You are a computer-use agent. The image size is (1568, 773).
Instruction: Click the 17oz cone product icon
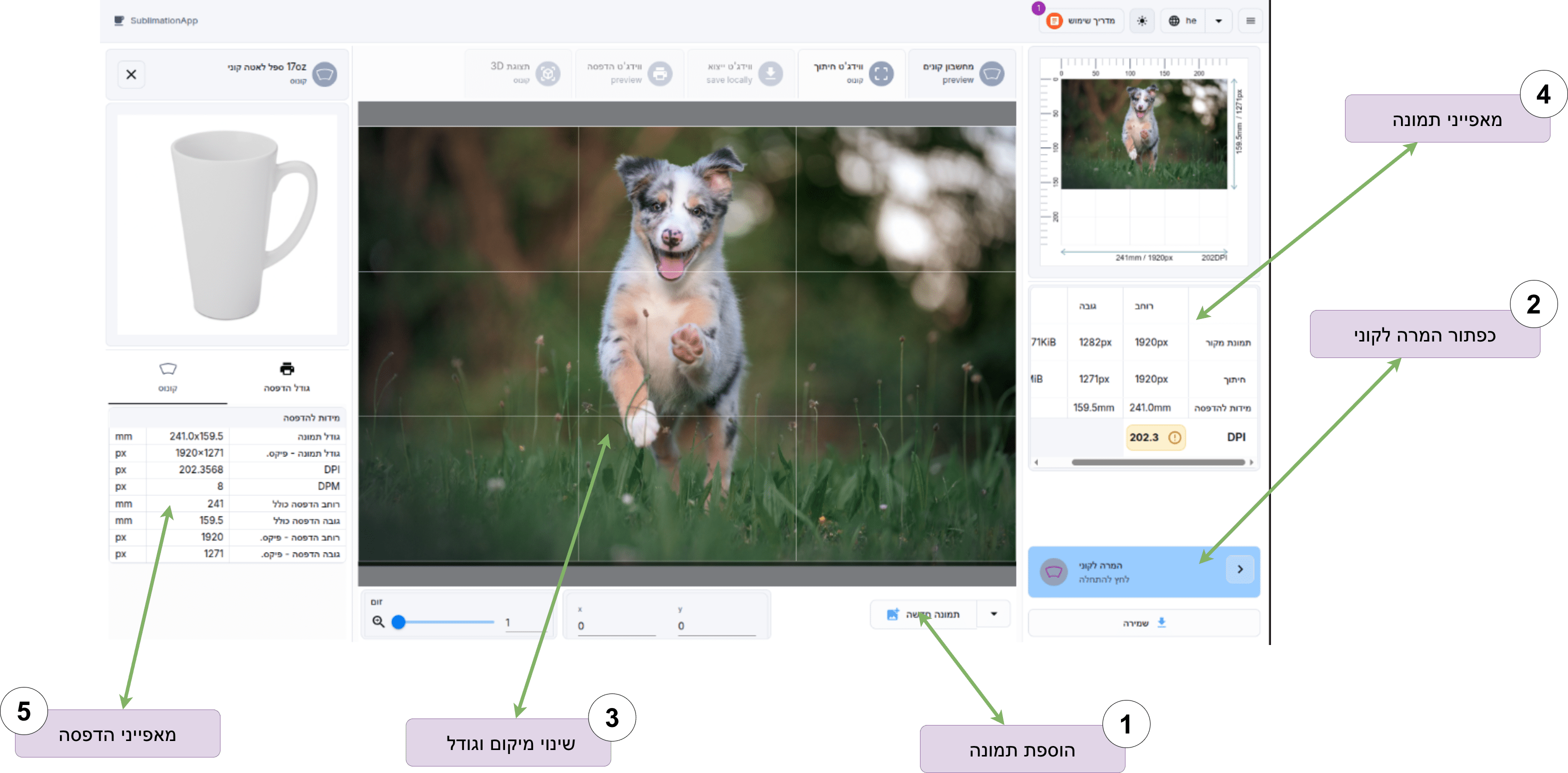[x=324, y=74]
